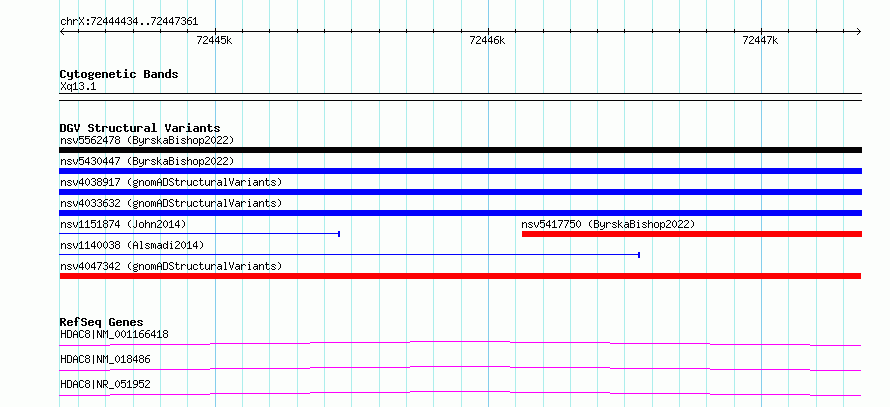Image resolution: width=890 pixels, height=407 pixels.
Task: Click the nsv4047342 red variant bar
Action: (x=460, y=276)
